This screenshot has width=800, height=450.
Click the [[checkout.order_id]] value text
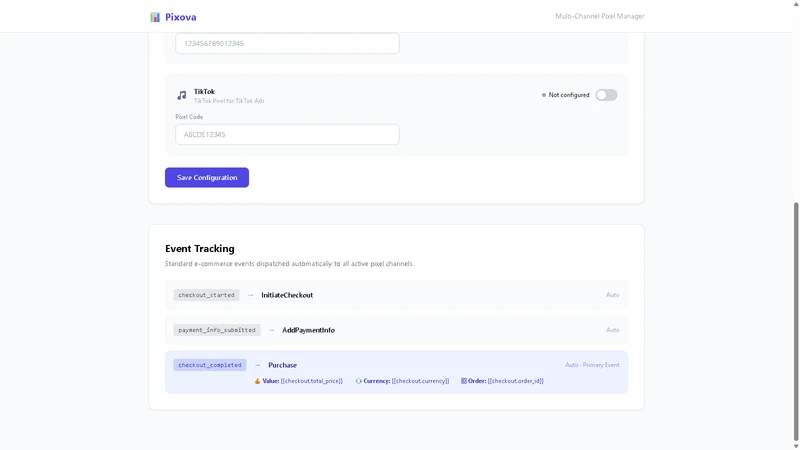tap(515, 381)
